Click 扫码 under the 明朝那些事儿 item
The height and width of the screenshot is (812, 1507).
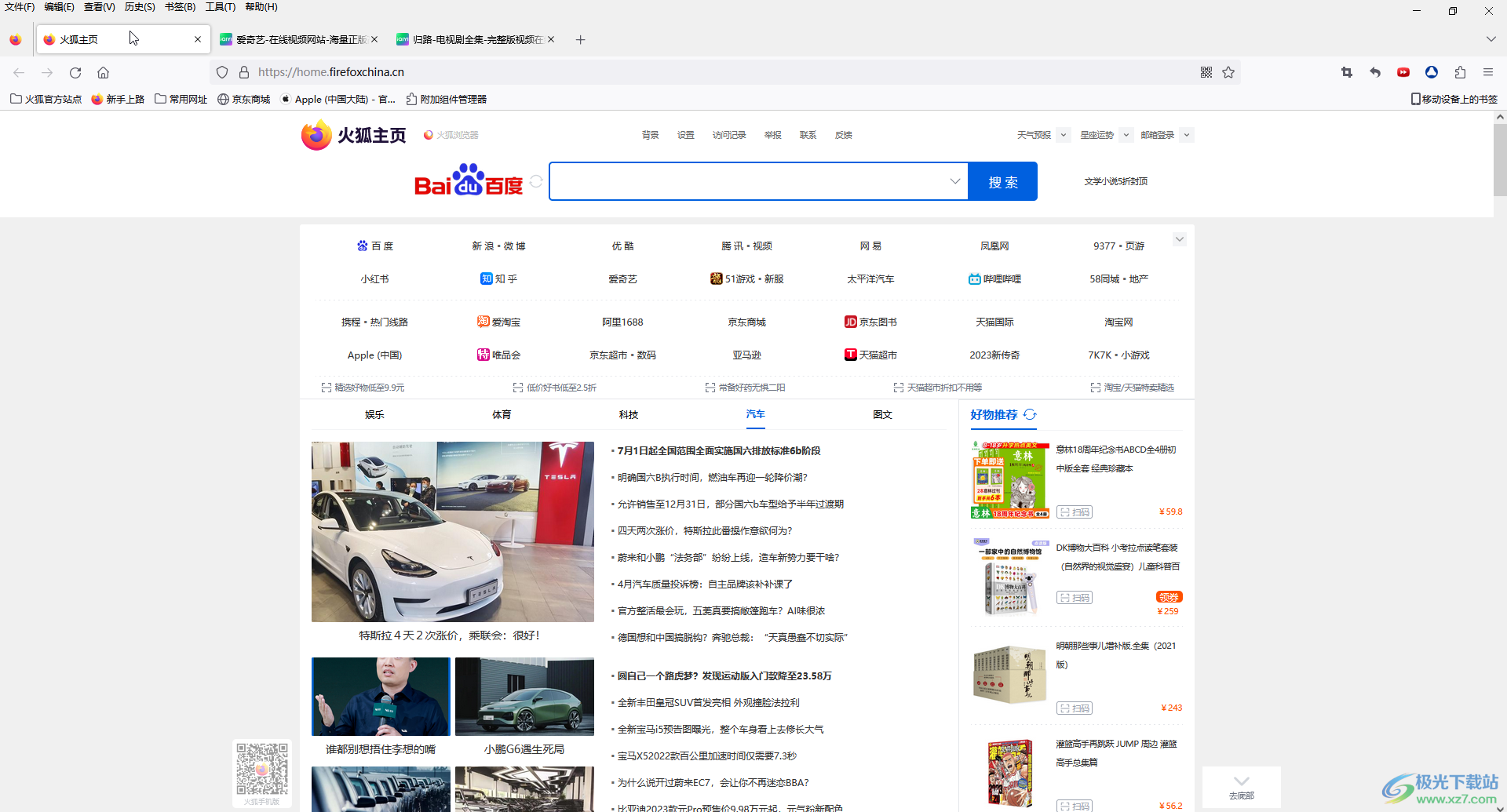coord(1075,708)
